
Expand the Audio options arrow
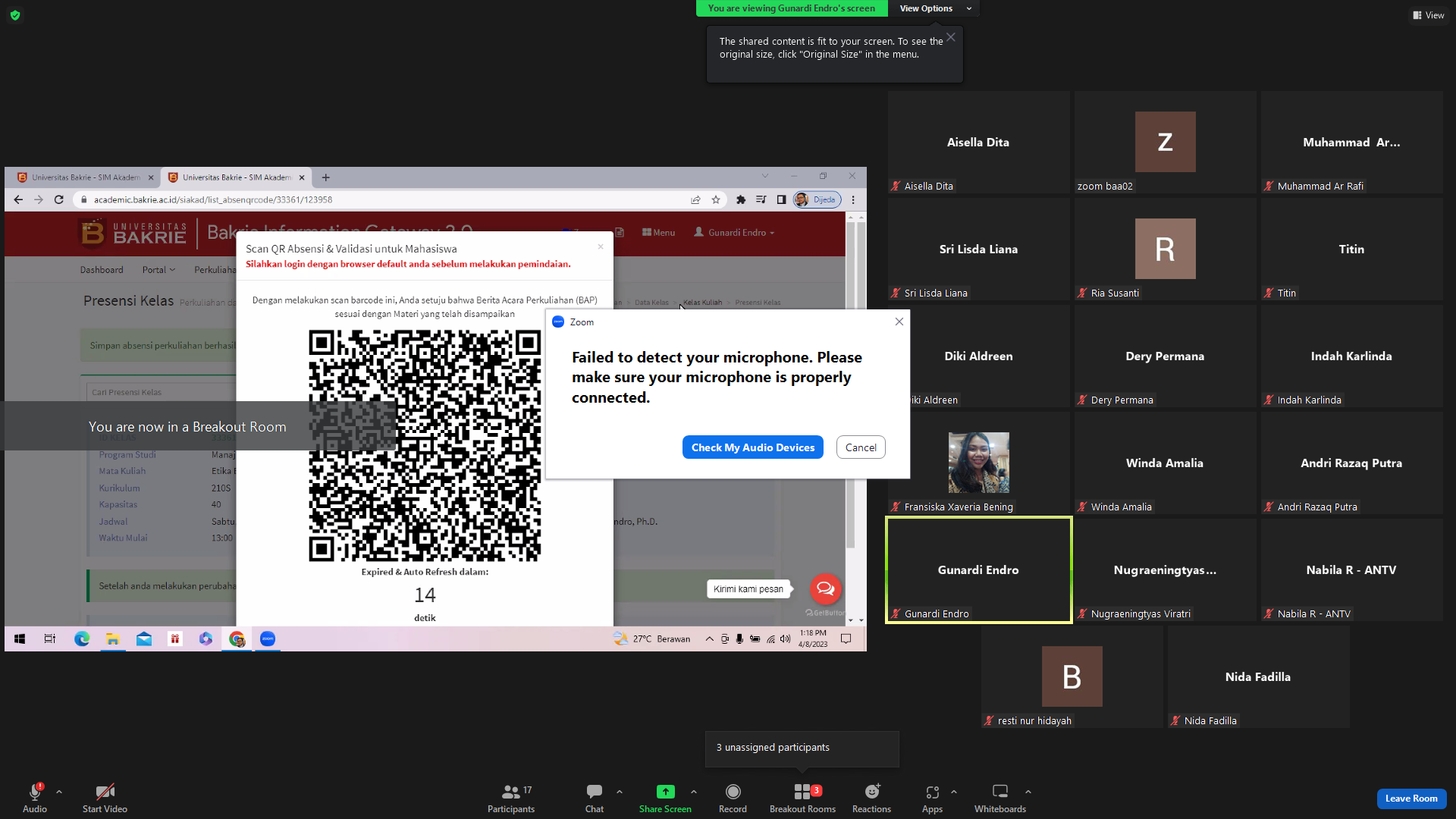[59, 792]
